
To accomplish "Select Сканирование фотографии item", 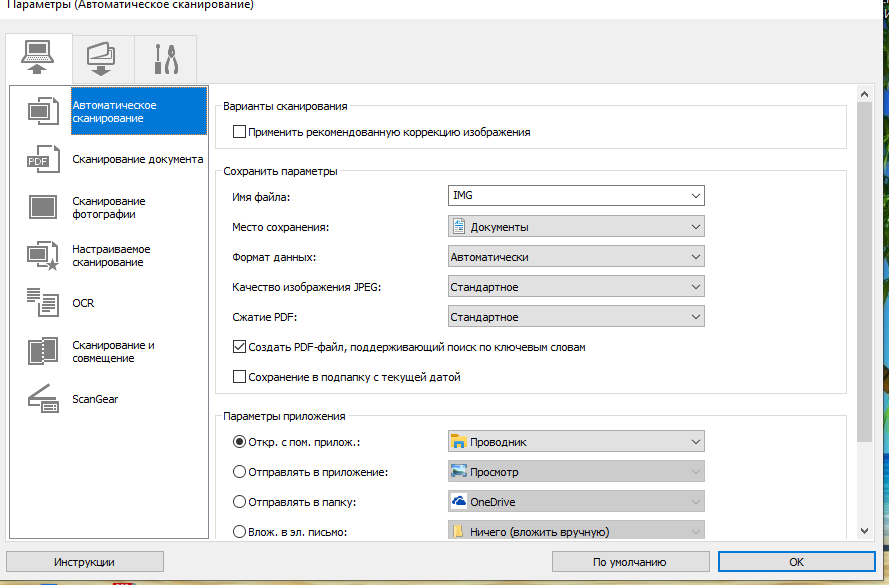I will point(109,207).
